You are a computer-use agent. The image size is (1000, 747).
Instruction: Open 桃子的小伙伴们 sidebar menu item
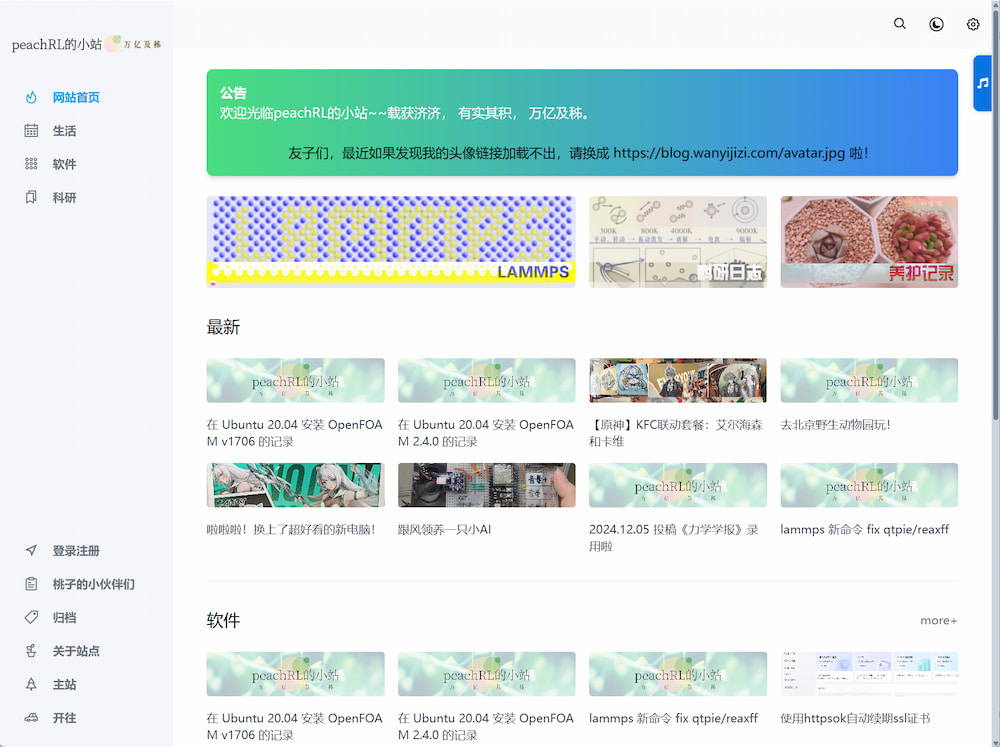[93, 584]
